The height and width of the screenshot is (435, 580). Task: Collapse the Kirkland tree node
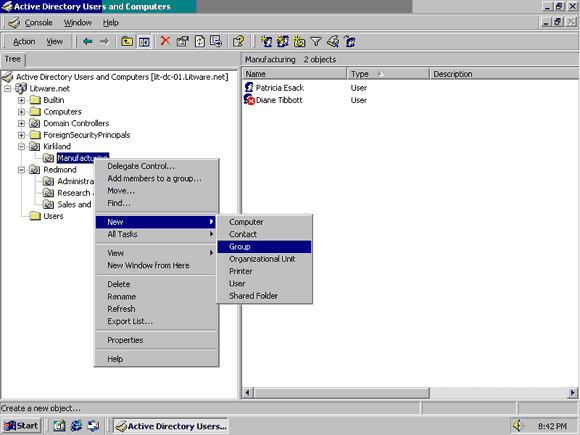click(x=21, y=146)
